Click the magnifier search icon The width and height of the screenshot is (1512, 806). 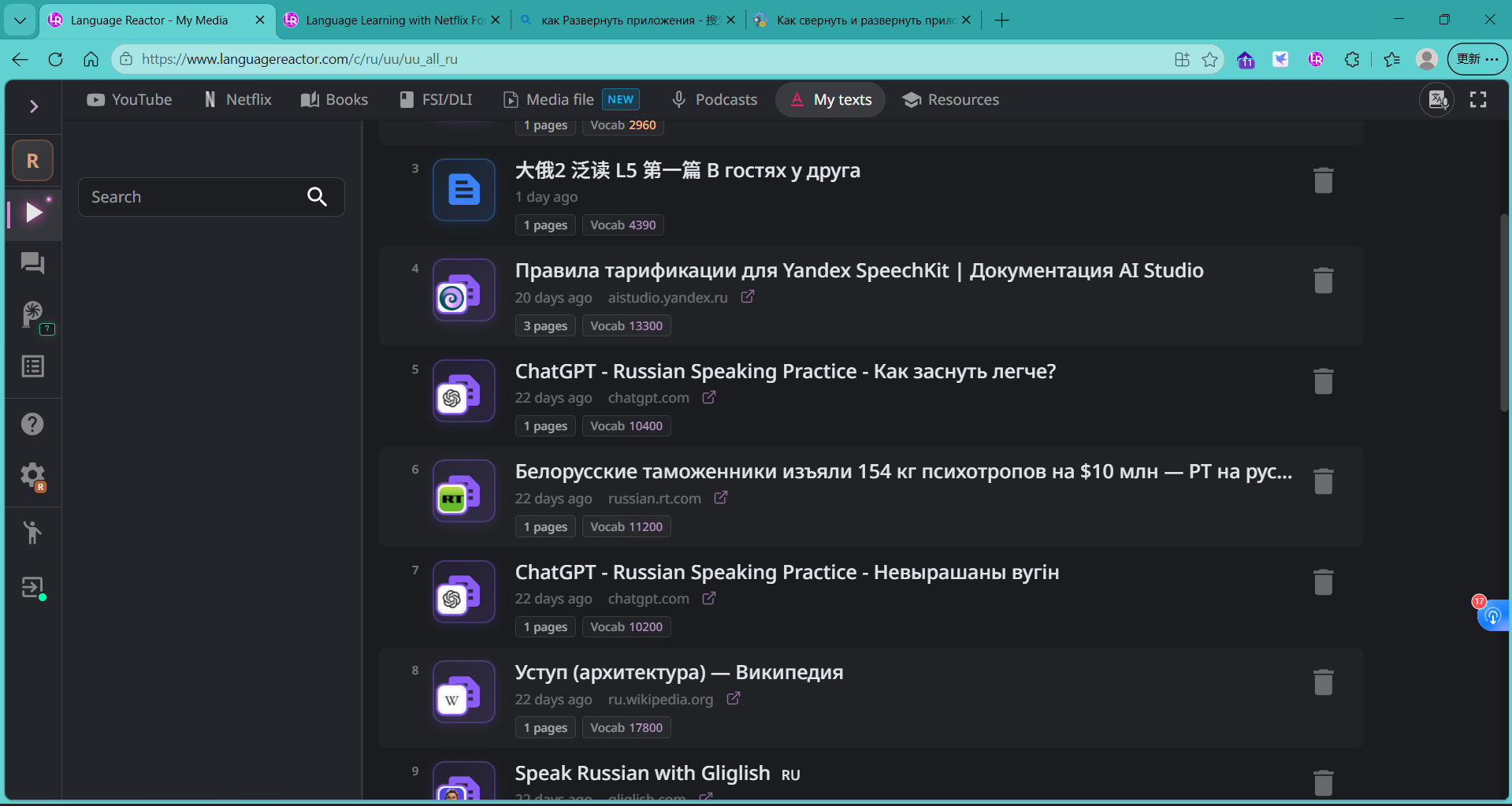[317, 197]
